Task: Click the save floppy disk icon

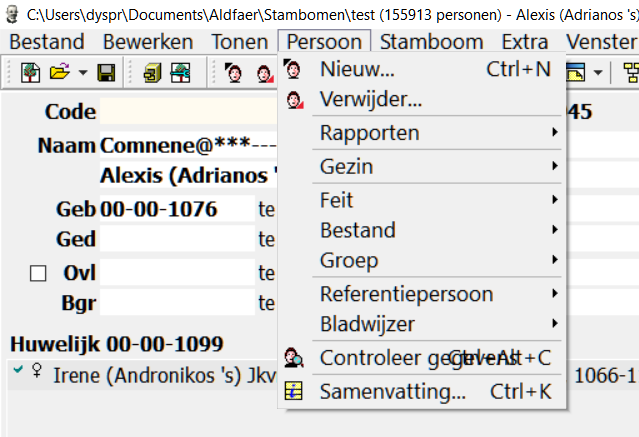Action: 106,72
